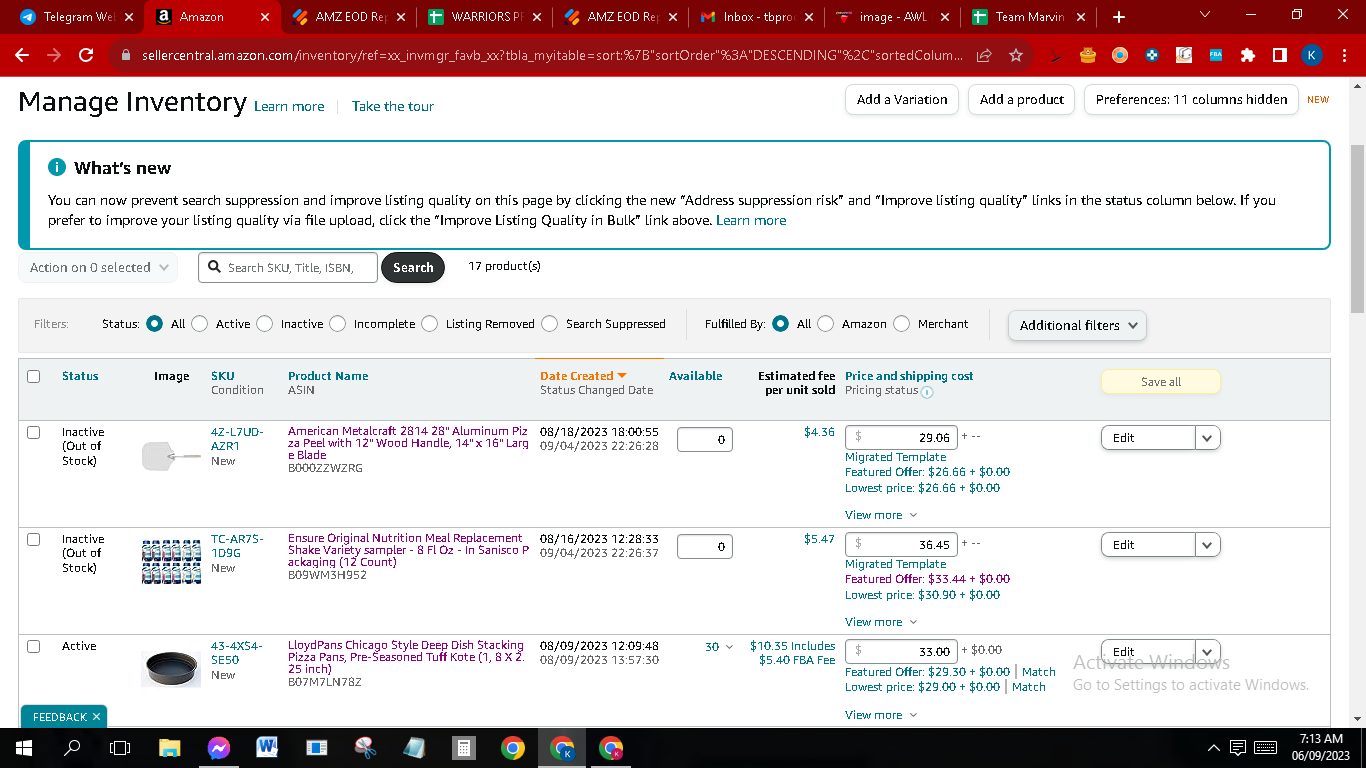Expand View more under the 36.45 price

click(x=880, y=622)
